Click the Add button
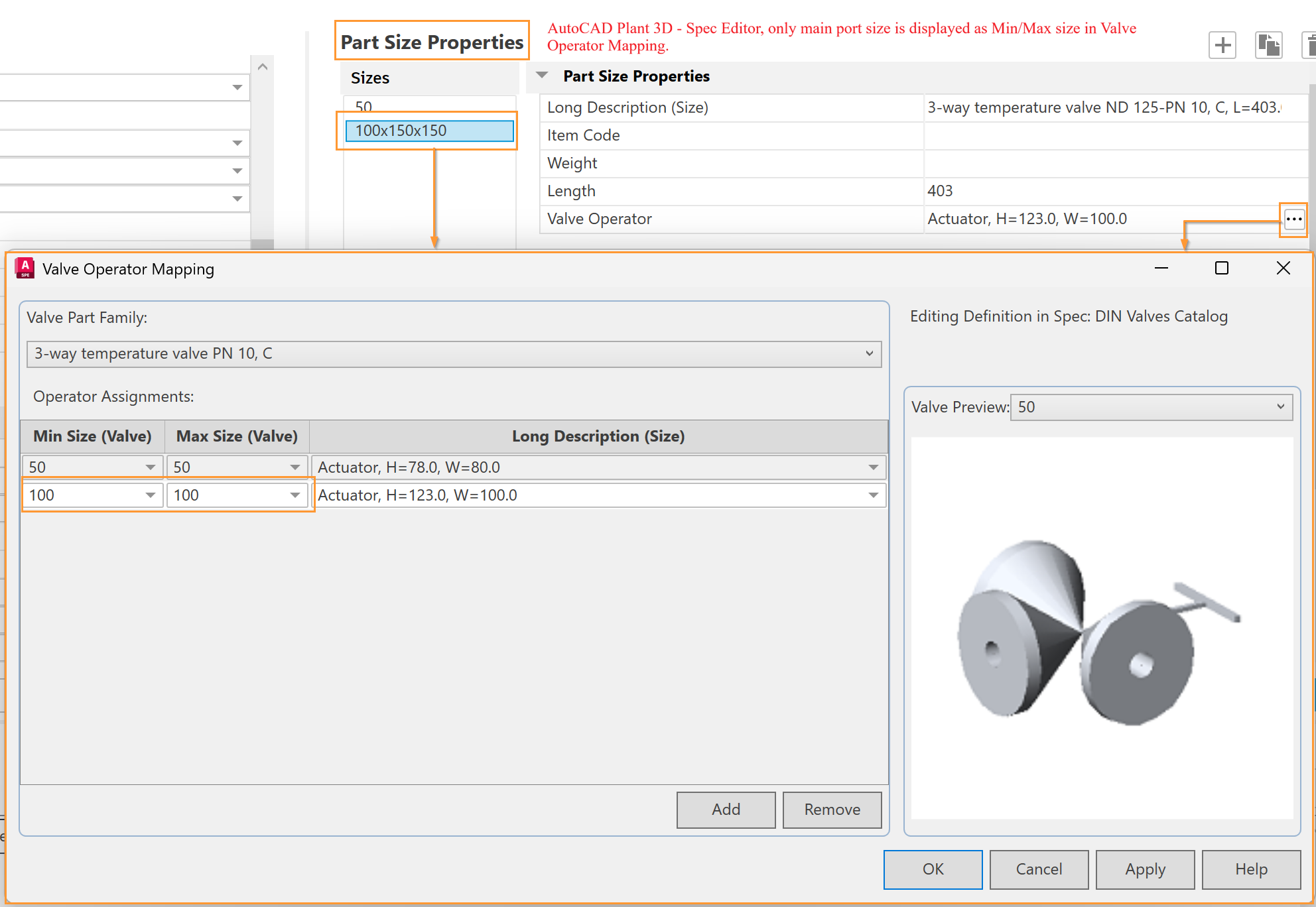This screenshot has height=907, width=1316. tap(726, 810)
